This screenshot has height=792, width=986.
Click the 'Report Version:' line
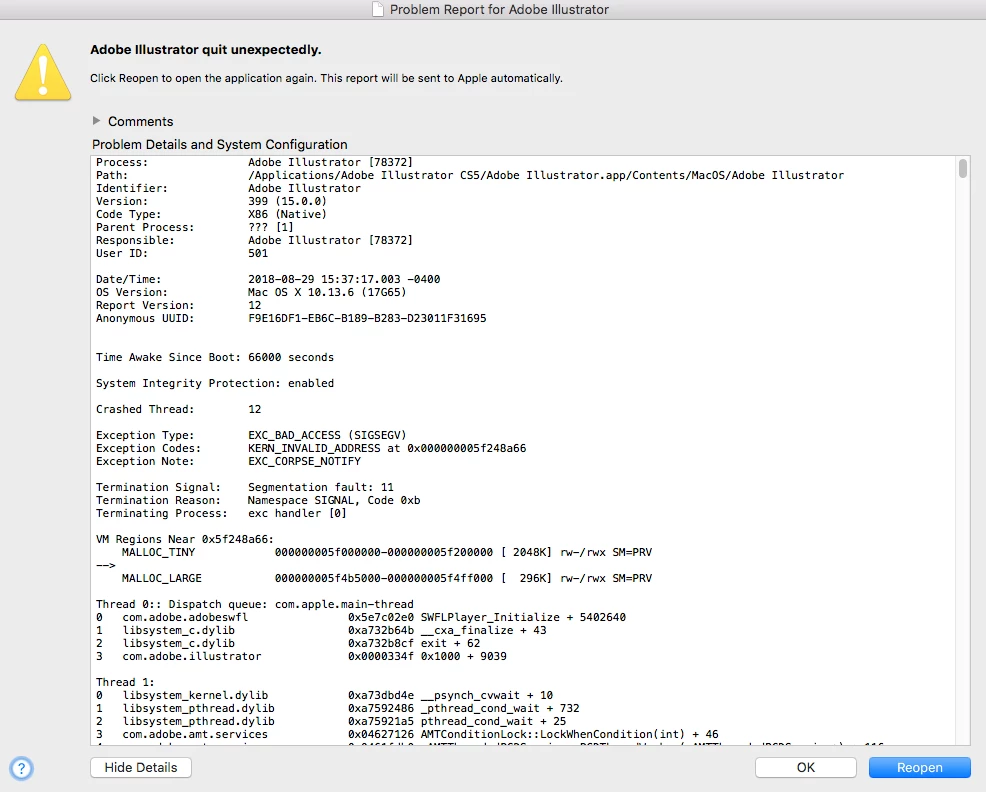pyautogui.click(x=178, y=305)
